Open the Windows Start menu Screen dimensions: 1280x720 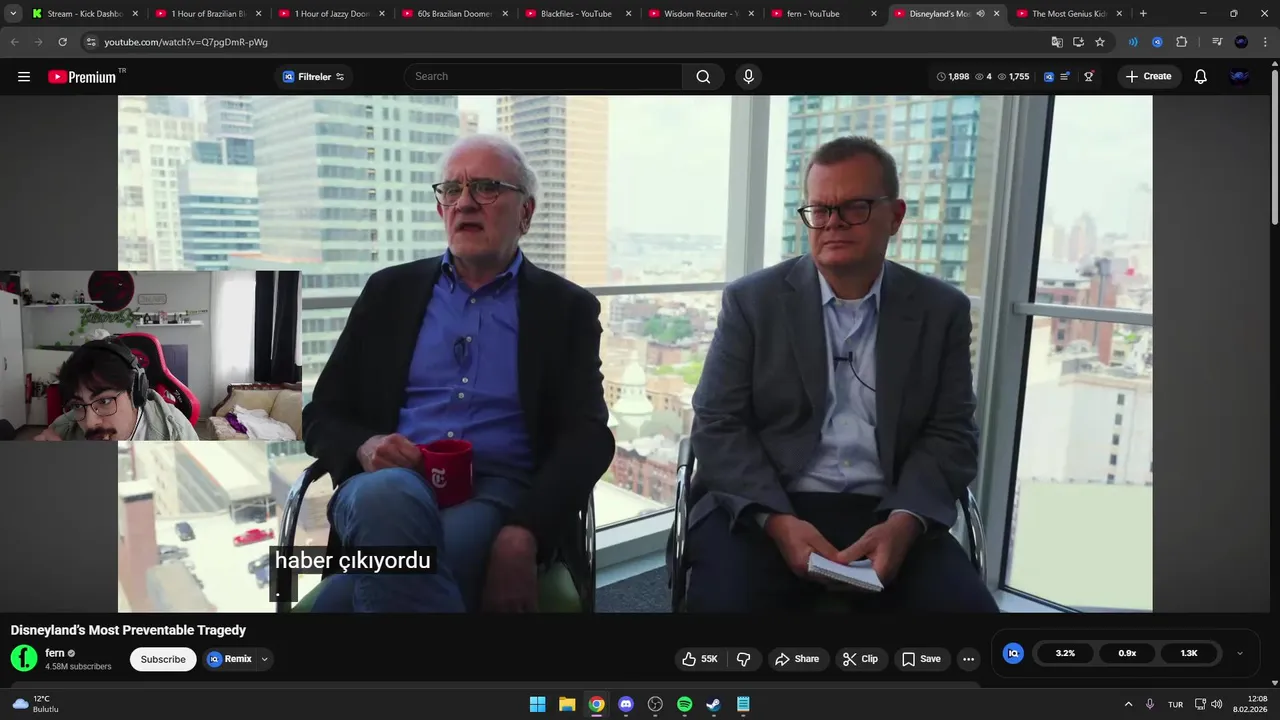(x=537, y=704)
